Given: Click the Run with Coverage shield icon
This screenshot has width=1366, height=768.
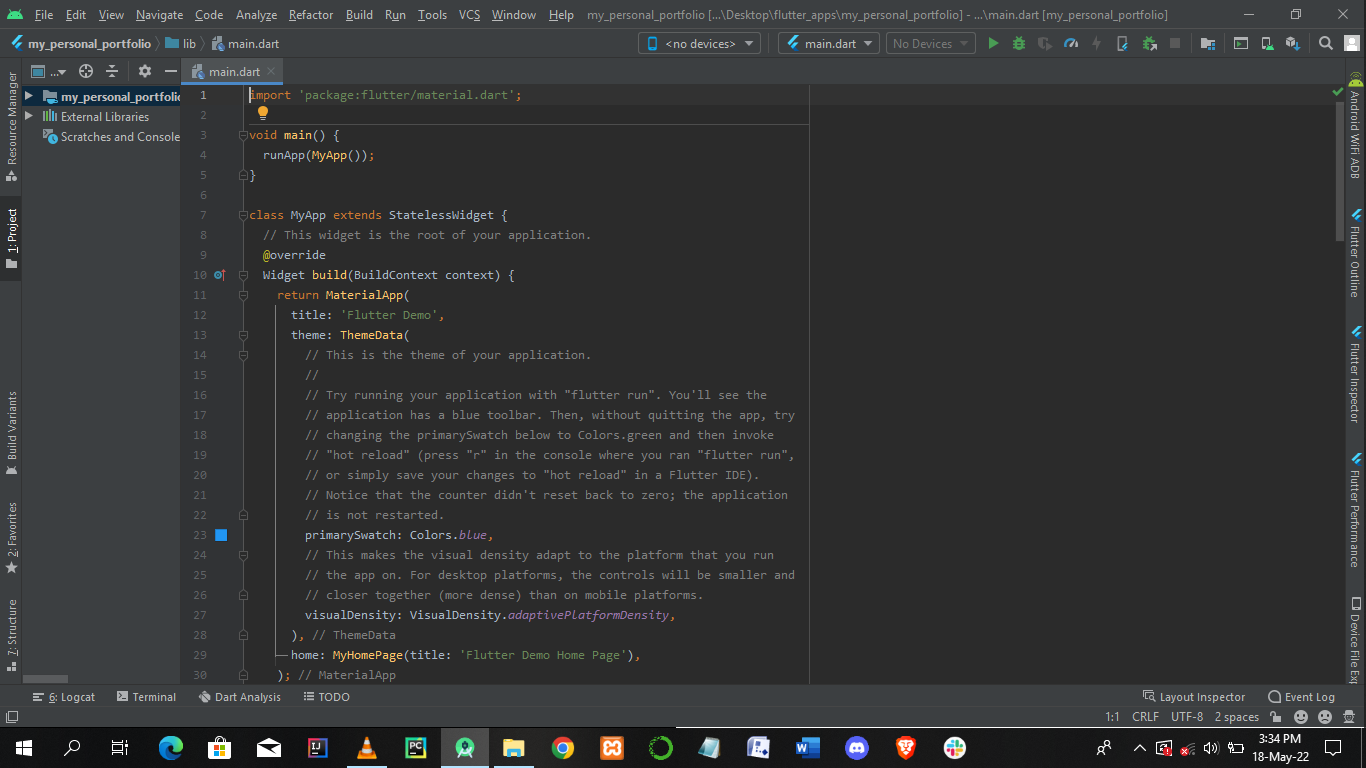Looking at the screenshot, I should click(x=1045, y=43).
